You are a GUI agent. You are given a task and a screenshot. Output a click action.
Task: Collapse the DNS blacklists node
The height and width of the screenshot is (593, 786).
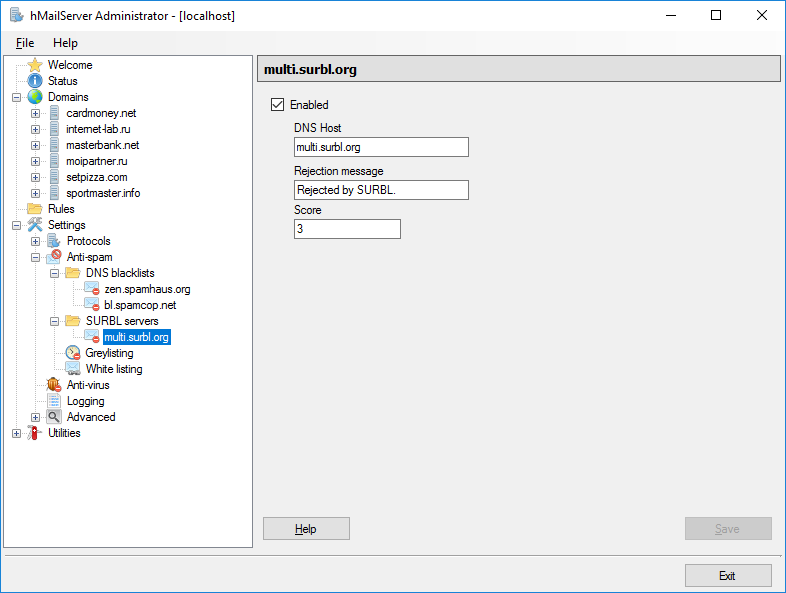[x=54, y=274]
